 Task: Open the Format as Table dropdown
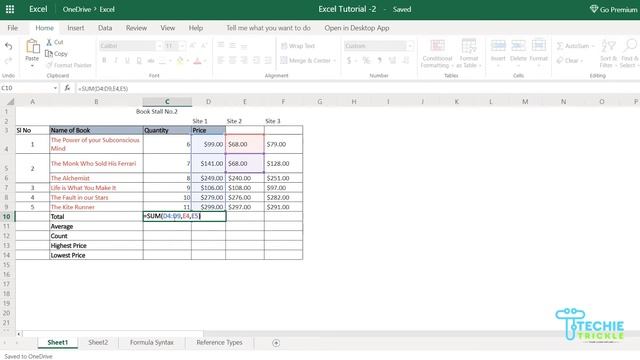click(x=469, y=53)
